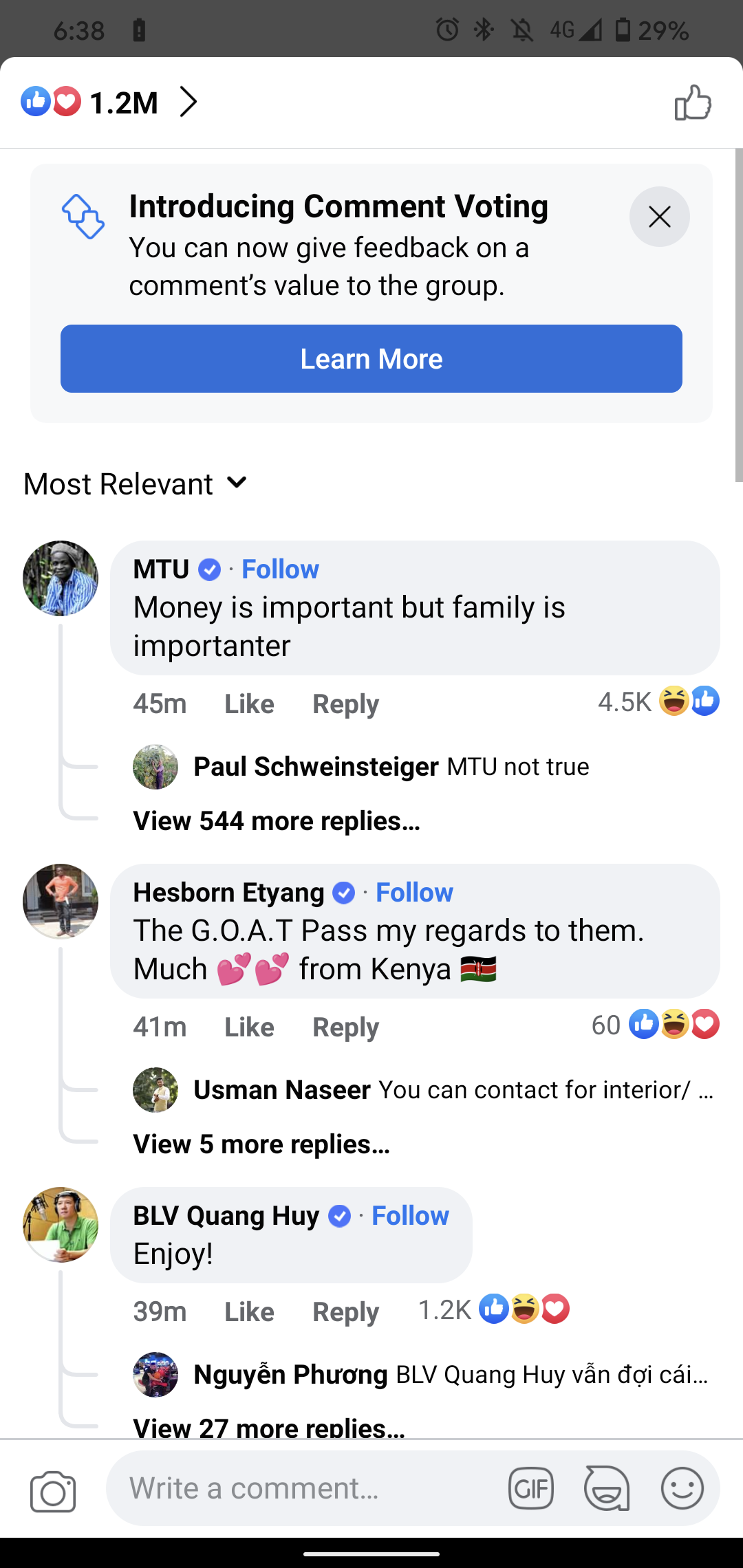Viewport: 743px width, 1568px height.
Task: View reactions on BLV Quang Huy's comment
Action: [494, 1310]
